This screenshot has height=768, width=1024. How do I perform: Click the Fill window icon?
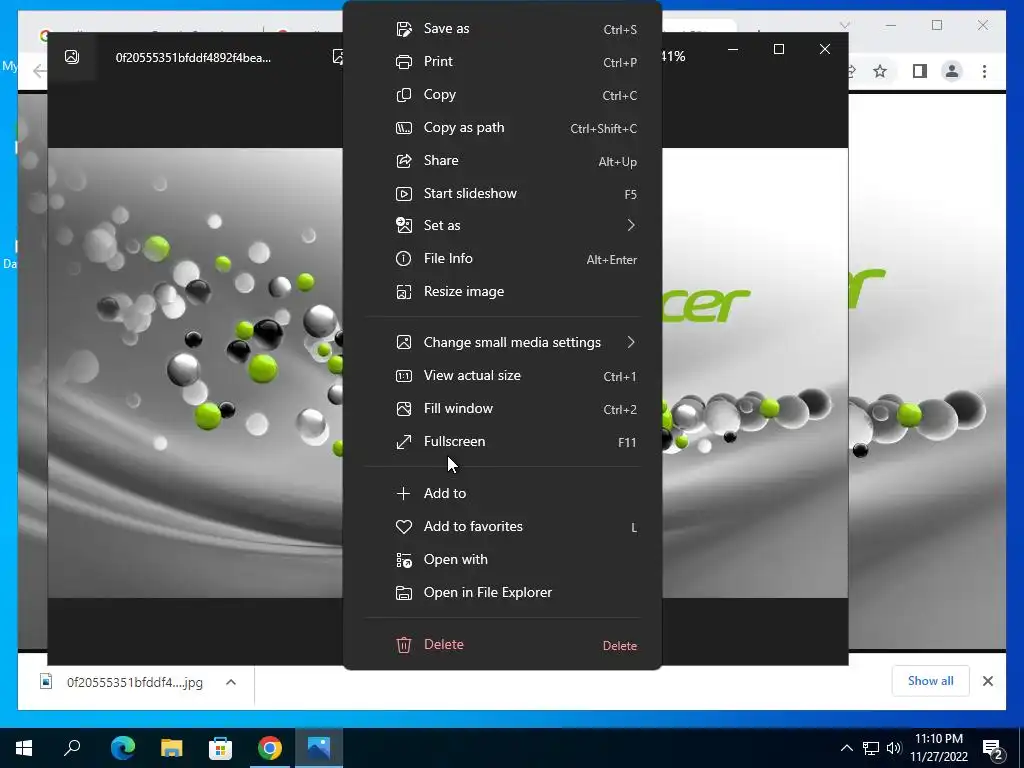coord(404,409)
